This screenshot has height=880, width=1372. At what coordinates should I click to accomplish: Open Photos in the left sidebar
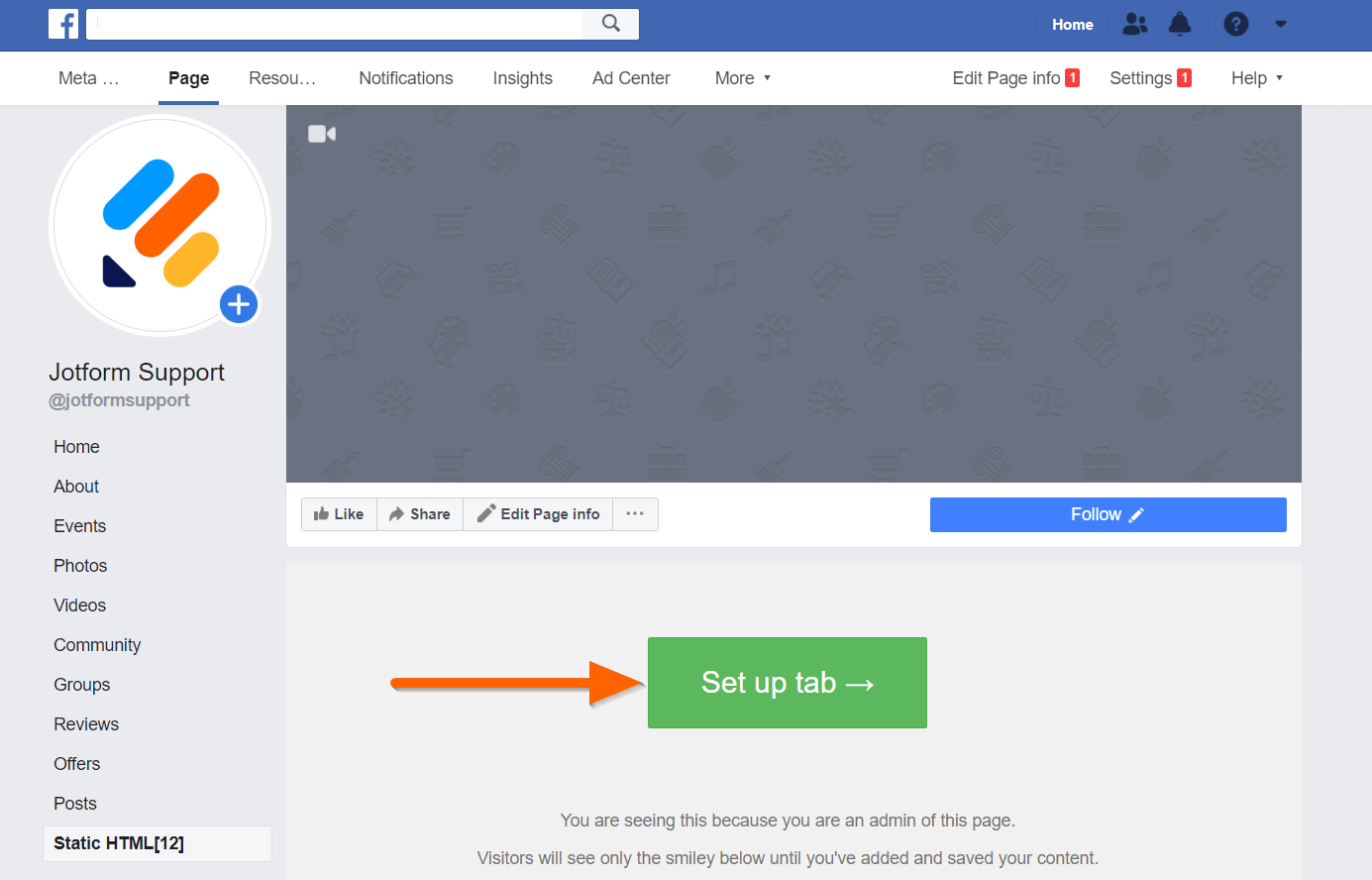(x=80, y=566)
